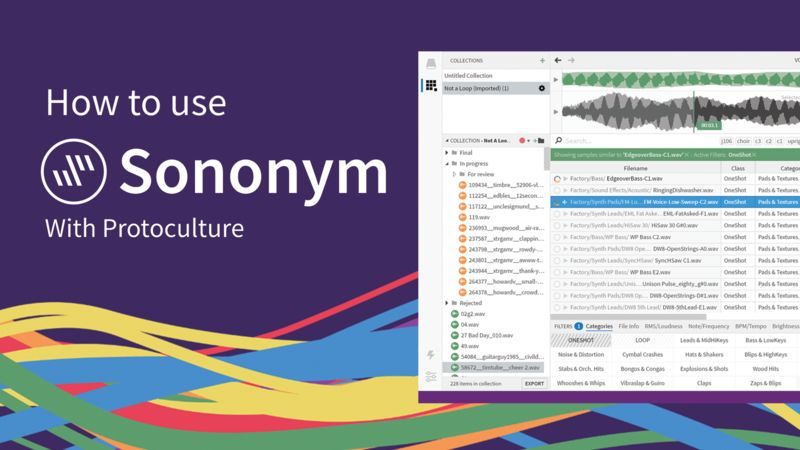Click the add icon on FM-Voice-Low-Sweep-C2.wav row
The height and width of the screenshot is (450, 800).
click(565, 202)
